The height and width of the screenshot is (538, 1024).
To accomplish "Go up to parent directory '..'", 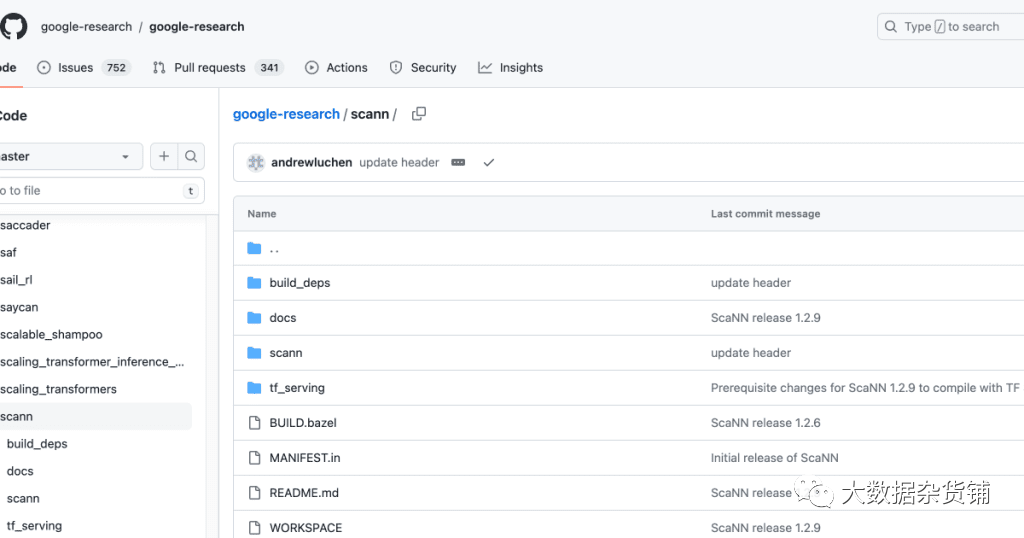I will [274, 249].
